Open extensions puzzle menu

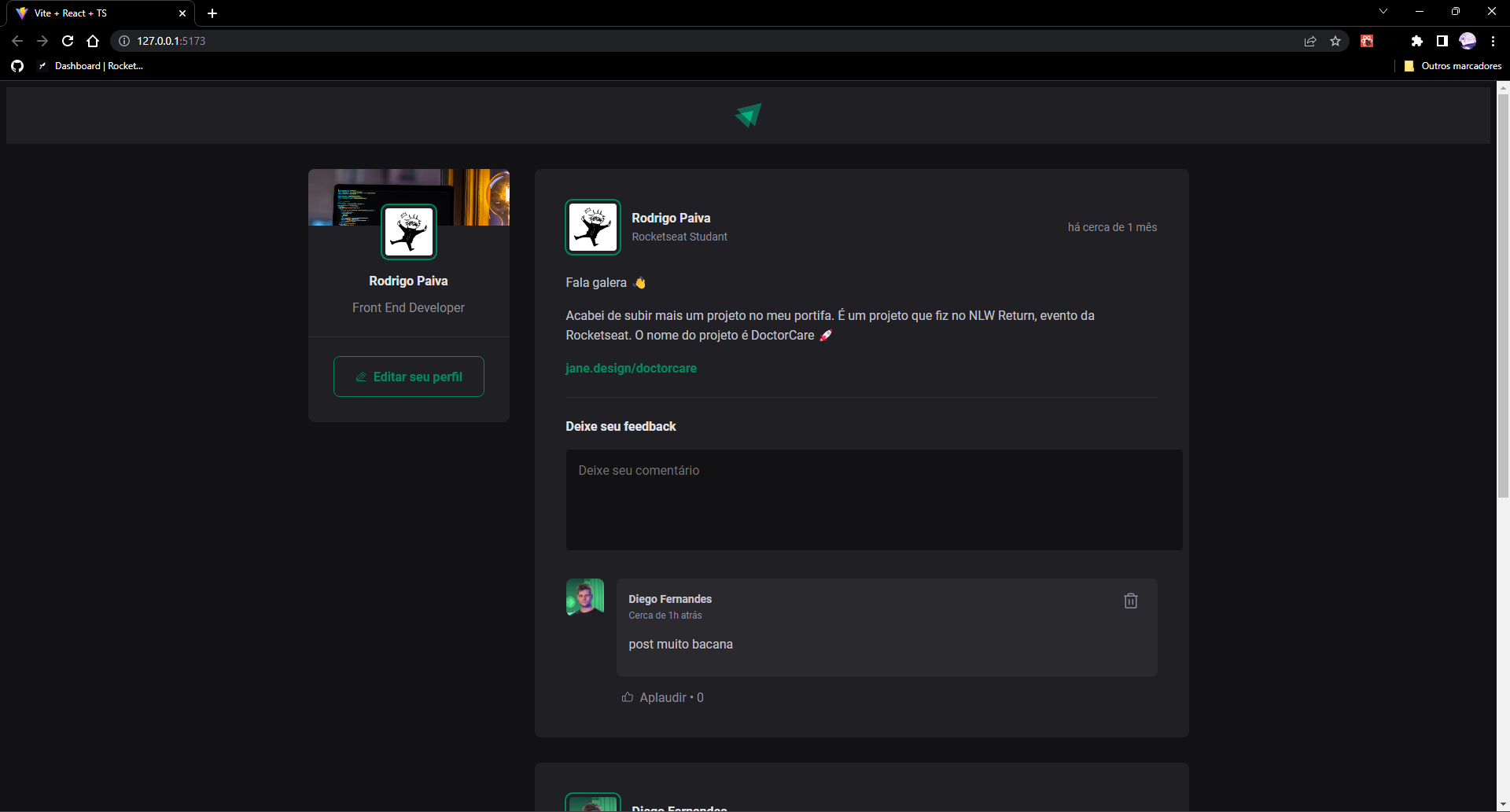coord(1417,41)
